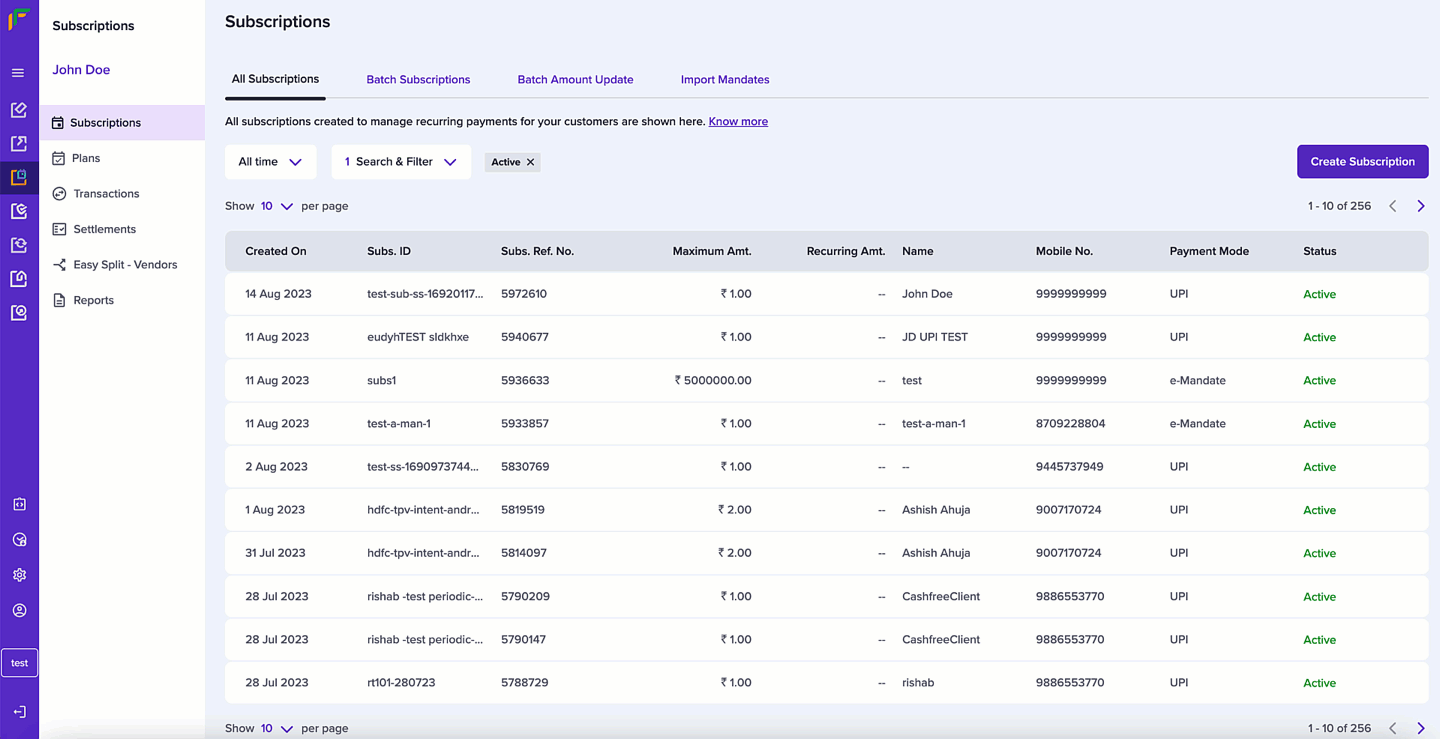Open the All time date dropdown

pyautogui.click(x=270, y=162)
